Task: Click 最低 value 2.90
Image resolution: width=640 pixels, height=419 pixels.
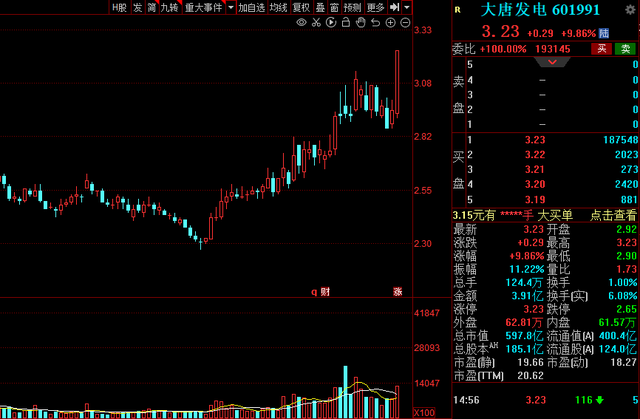Action: click(627, 256)
